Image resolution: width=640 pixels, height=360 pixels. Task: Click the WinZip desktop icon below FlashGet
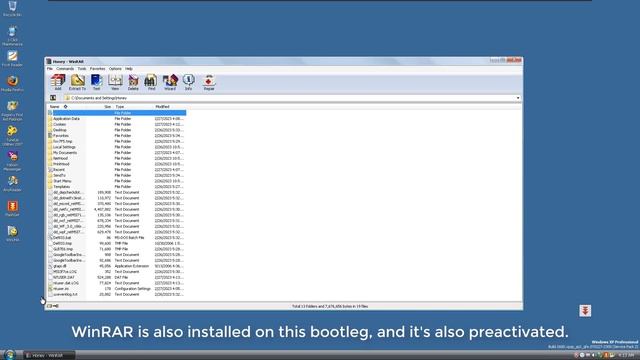[x=12, y=234]
